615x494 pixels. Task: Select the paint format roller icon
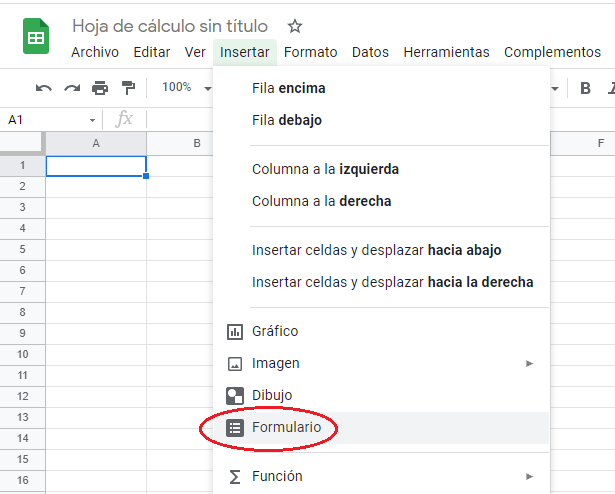pyautogui.click(x=128, y=88)
